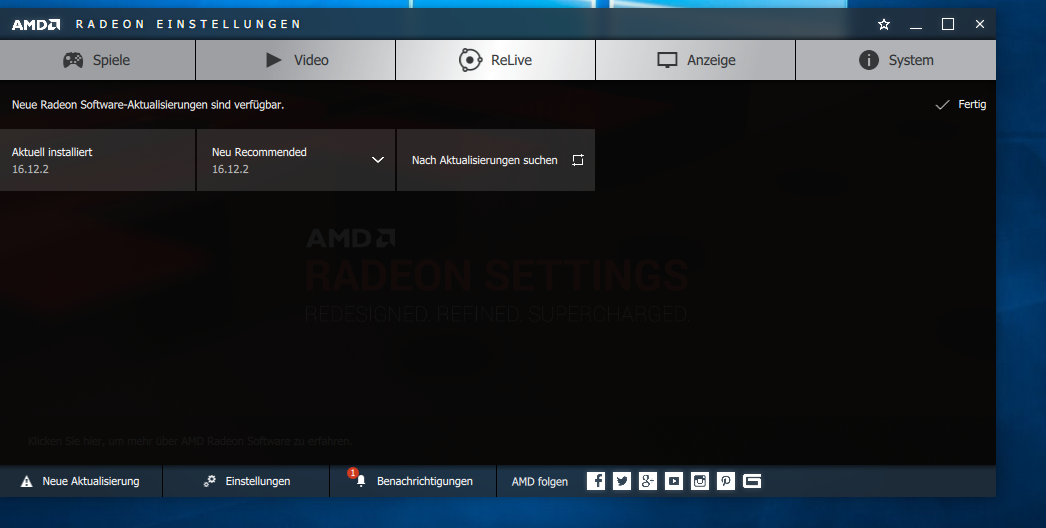Click the link to learn about Radeon Software
1046x528 pixels.
[x=189, y=441]
